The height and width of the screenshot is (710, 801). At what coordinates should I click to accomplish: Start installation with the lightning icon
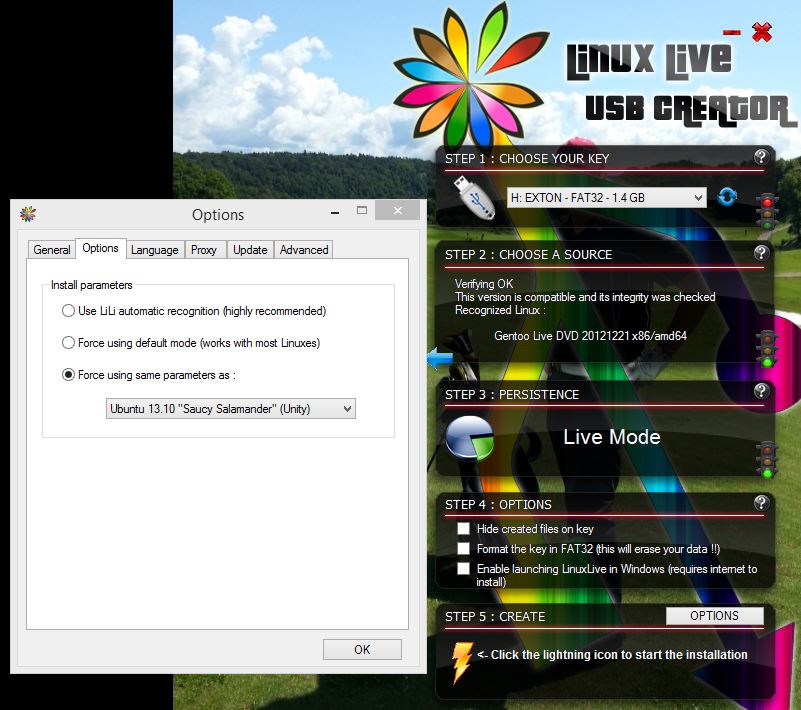tap(461, 662)
